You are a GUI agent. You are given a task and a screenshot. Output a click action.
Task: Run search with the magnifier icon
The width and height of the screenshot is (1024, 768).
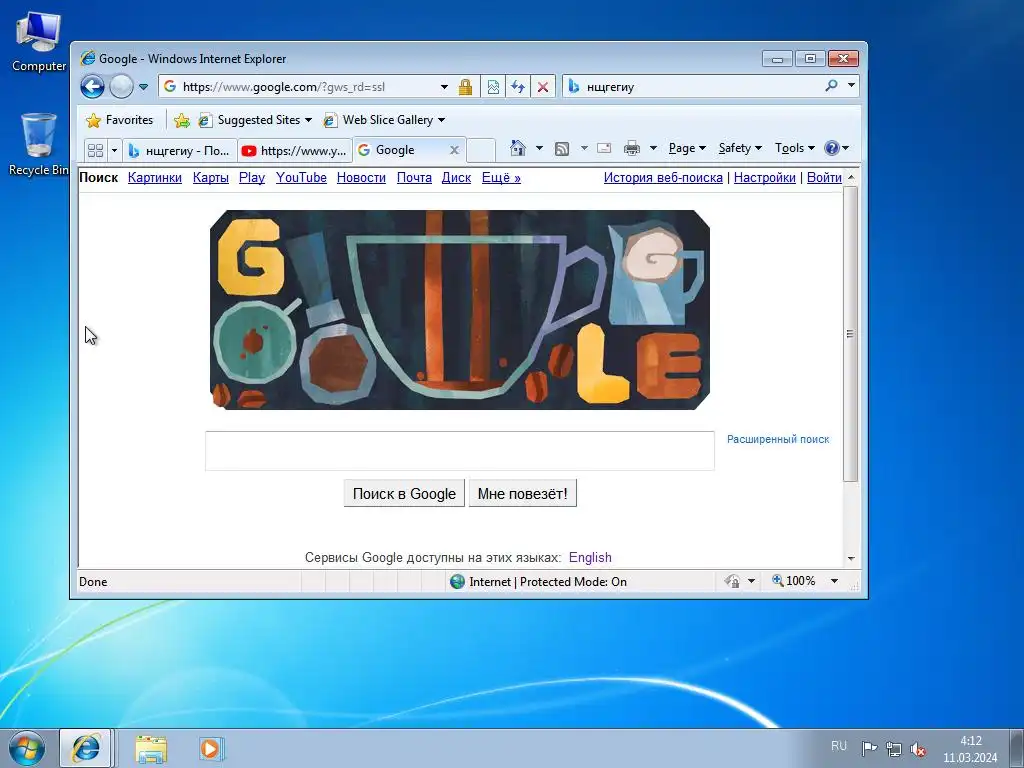pyautogui.click(x=831, y=86)
